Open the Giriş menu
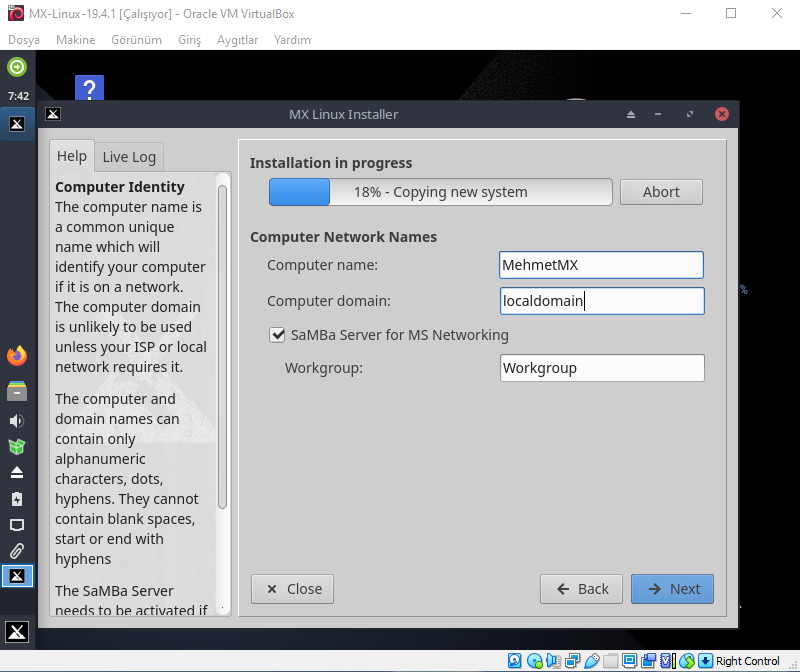The height and width of the screenshot is (672, 800). (x=189, y=40)
